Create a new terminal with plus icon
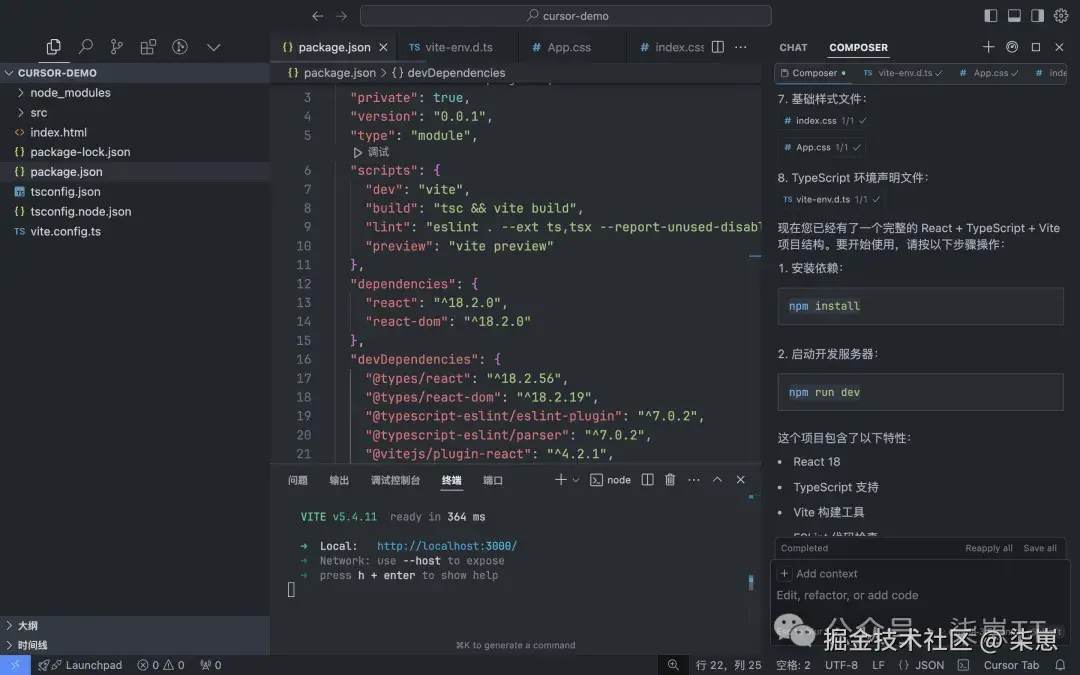Viewport: 1080px width, 675px height. point(561,479)
